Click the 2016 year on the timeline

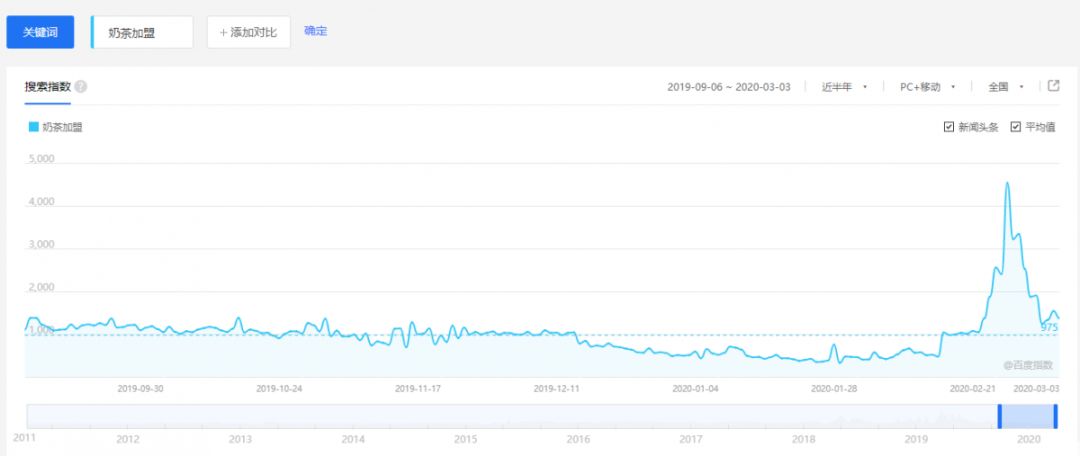(x=578, y=439)
